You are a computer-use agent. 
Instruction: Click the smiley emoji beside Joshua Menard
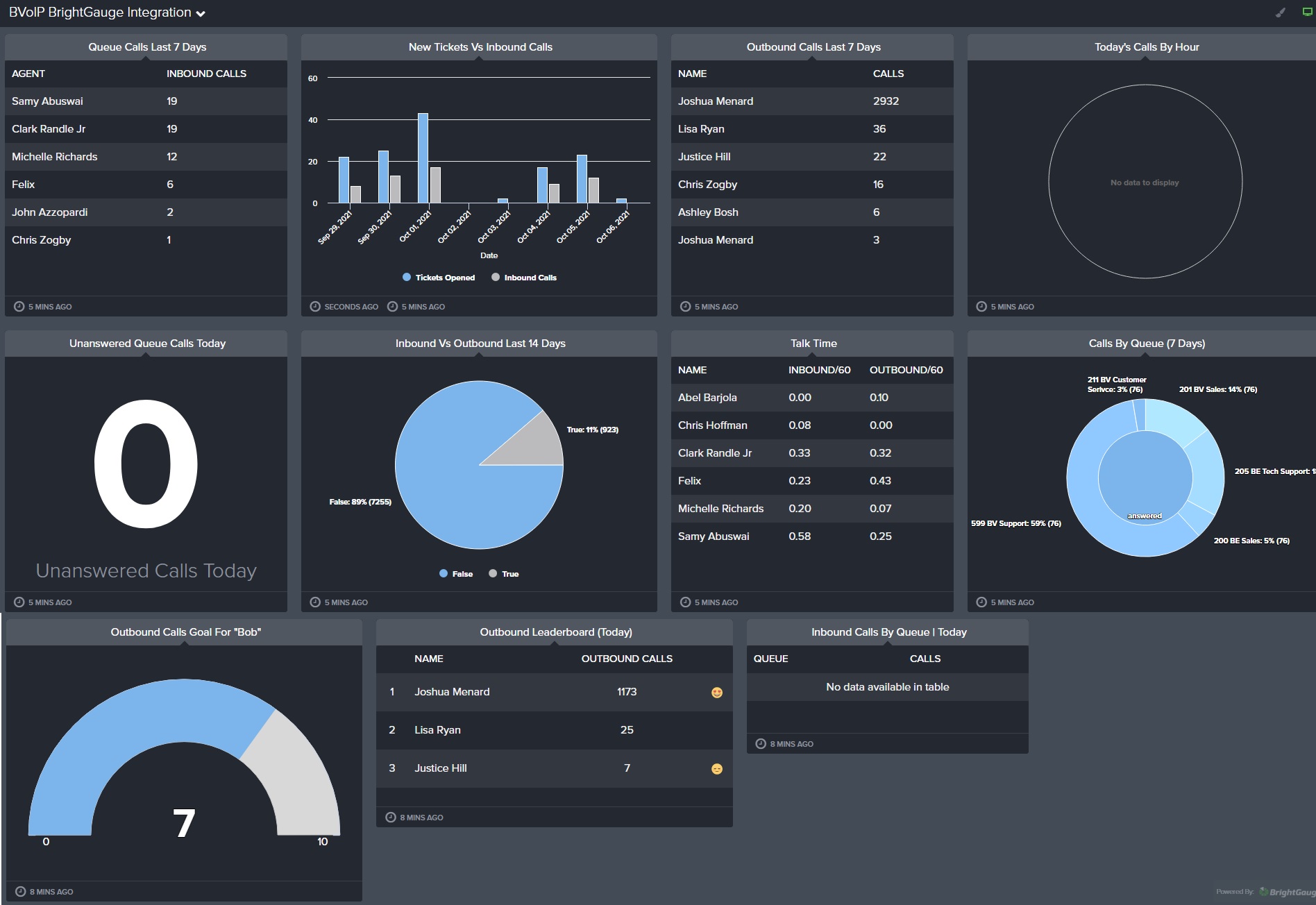(717, 692)
